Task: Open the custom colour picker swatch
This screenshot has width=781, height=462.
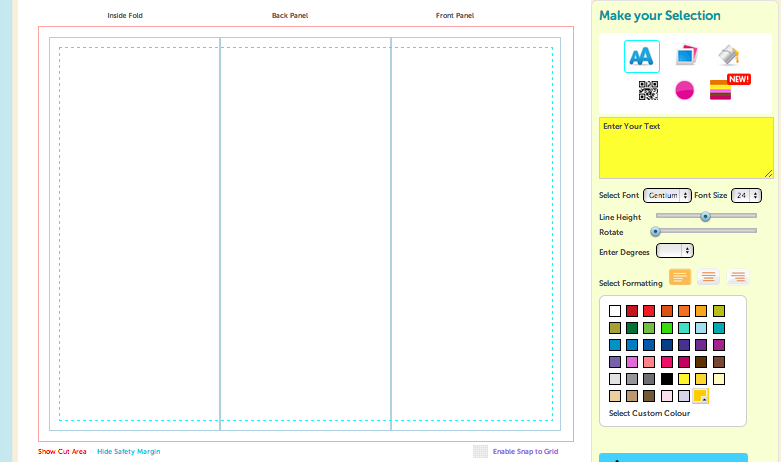Action: tap(701, 396)
